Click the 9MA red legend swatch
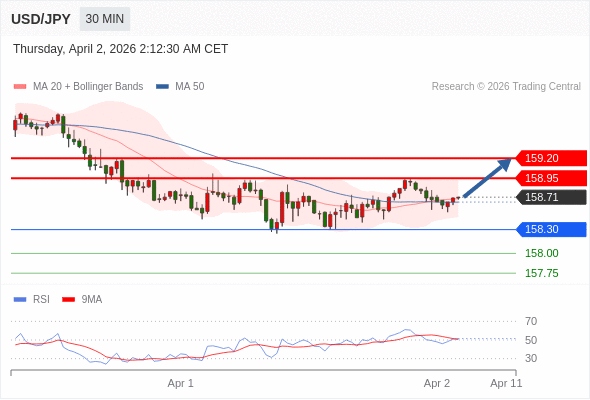 click(68, 300)
